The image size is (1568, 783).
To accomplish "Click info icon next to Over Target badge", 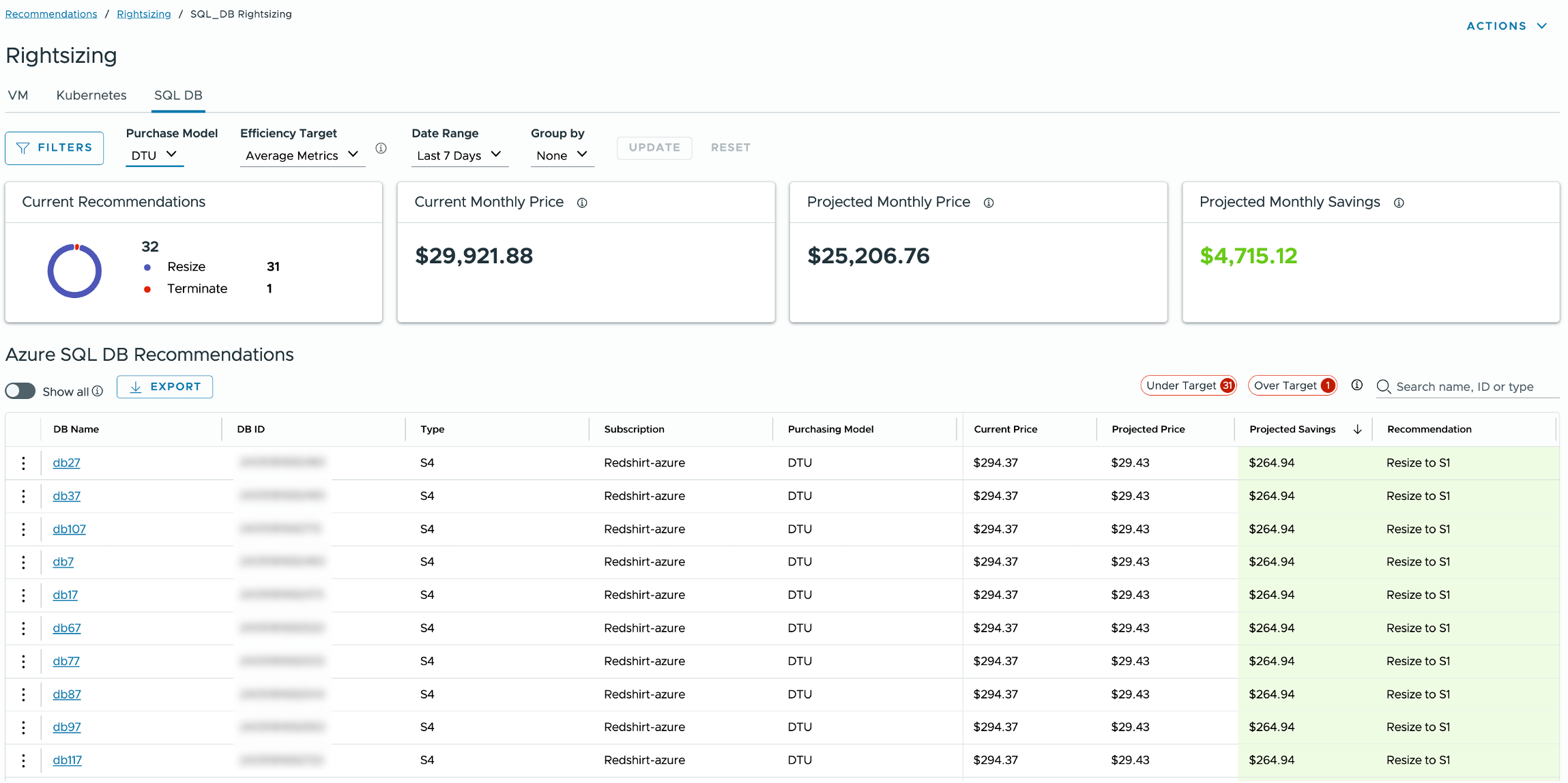I will (x=1356, y=385).
